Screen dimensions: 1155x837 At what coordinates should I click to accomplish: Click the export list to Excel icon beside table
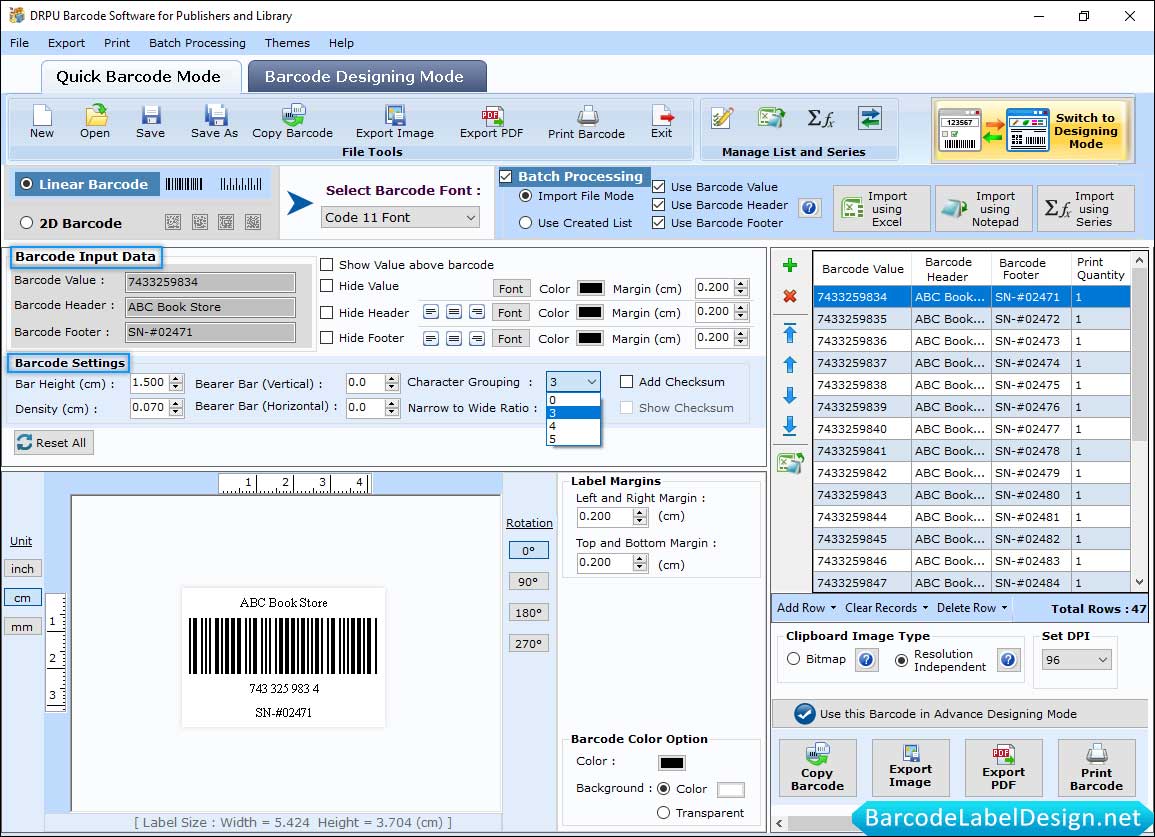point(790,463)
